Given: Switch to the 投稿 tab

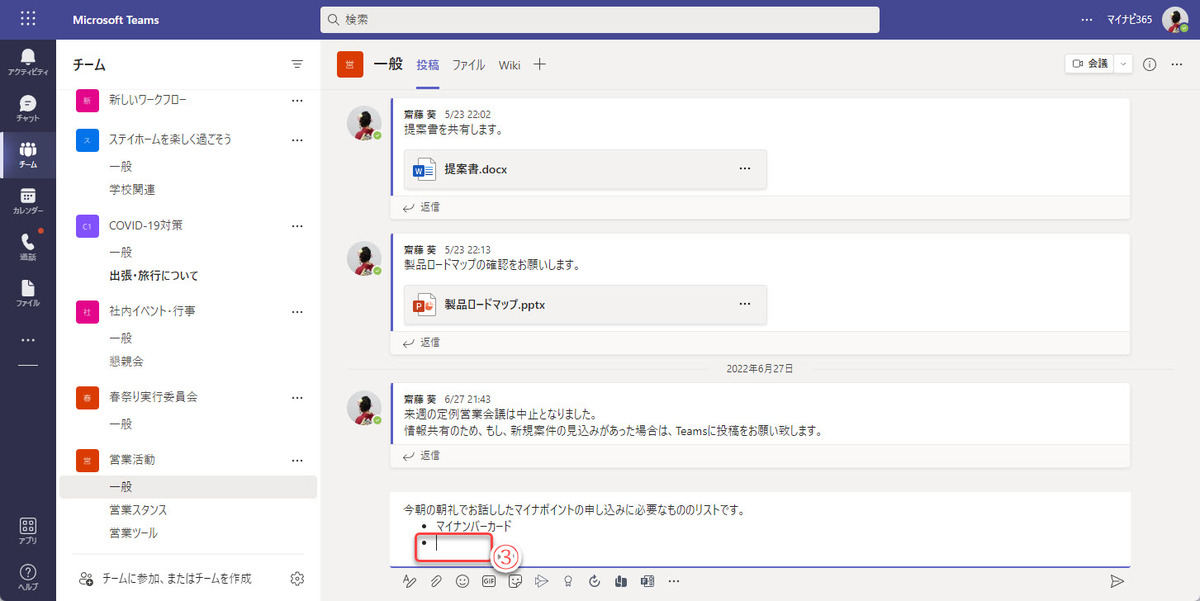Looking at the screenshot, I should 428,64.
